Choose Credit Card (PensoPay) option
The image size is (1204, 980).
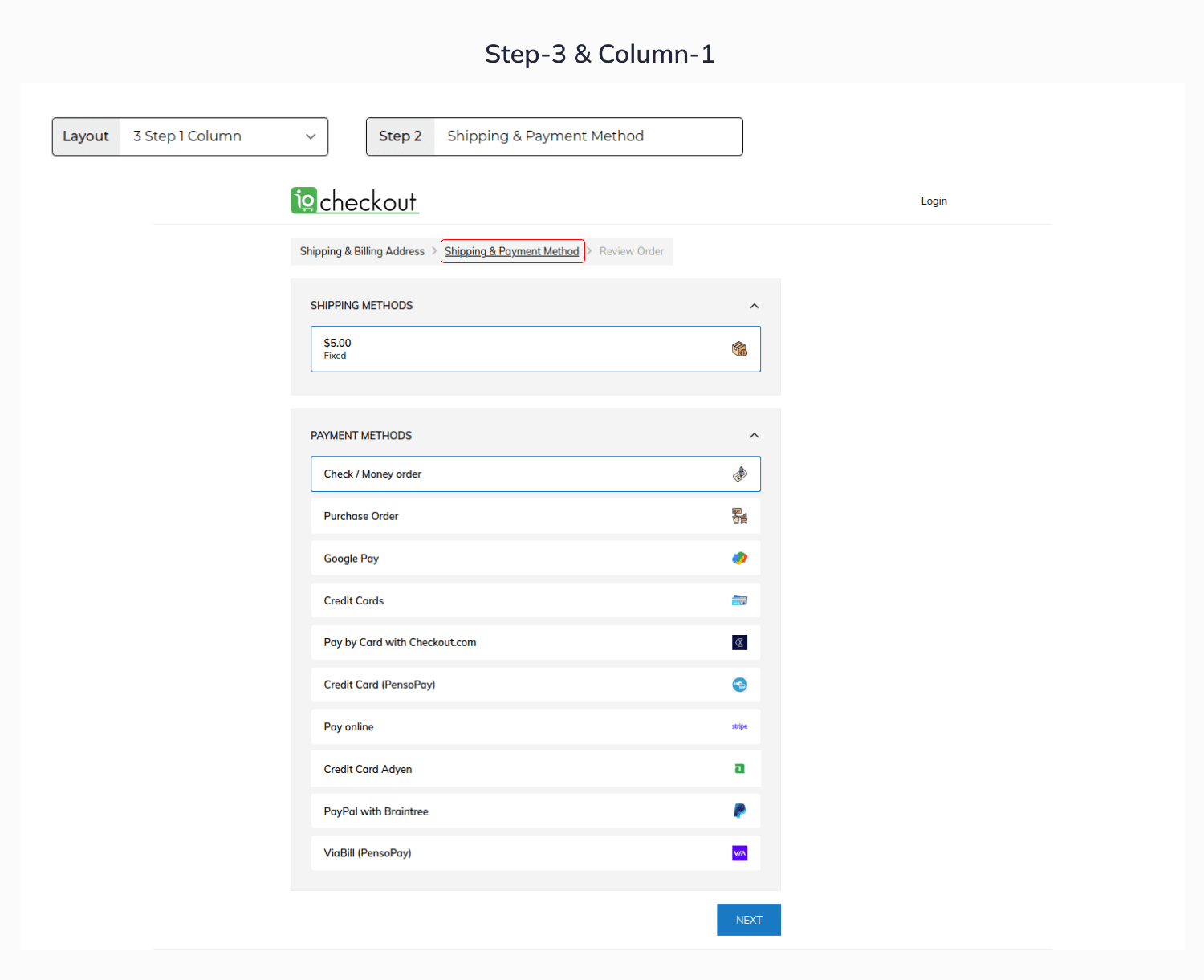pos(535,685)
